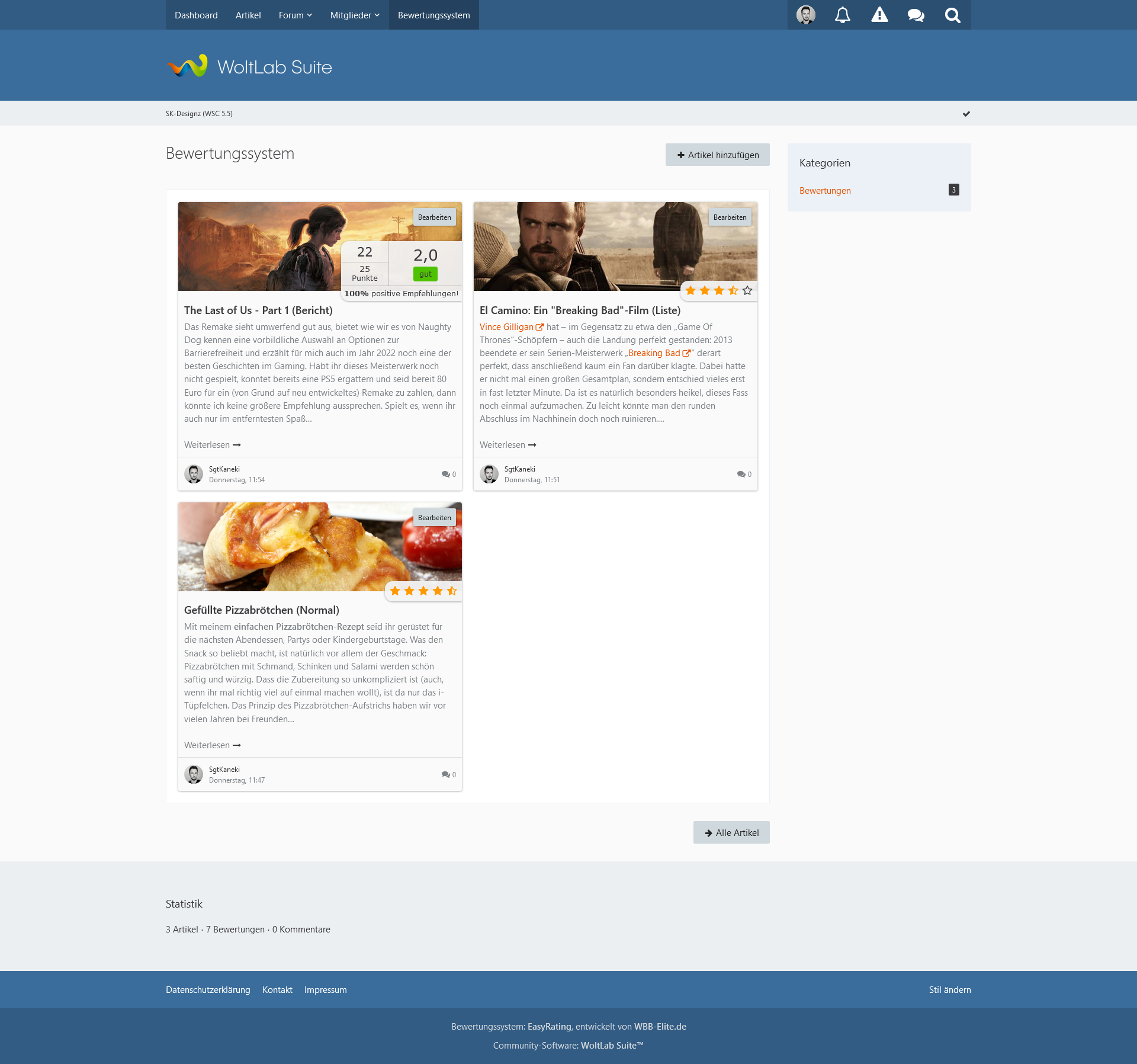This screenshot has width=1137, height=1064.
Task: Click the WoltLab Suite logo
Action: point(249,66)
